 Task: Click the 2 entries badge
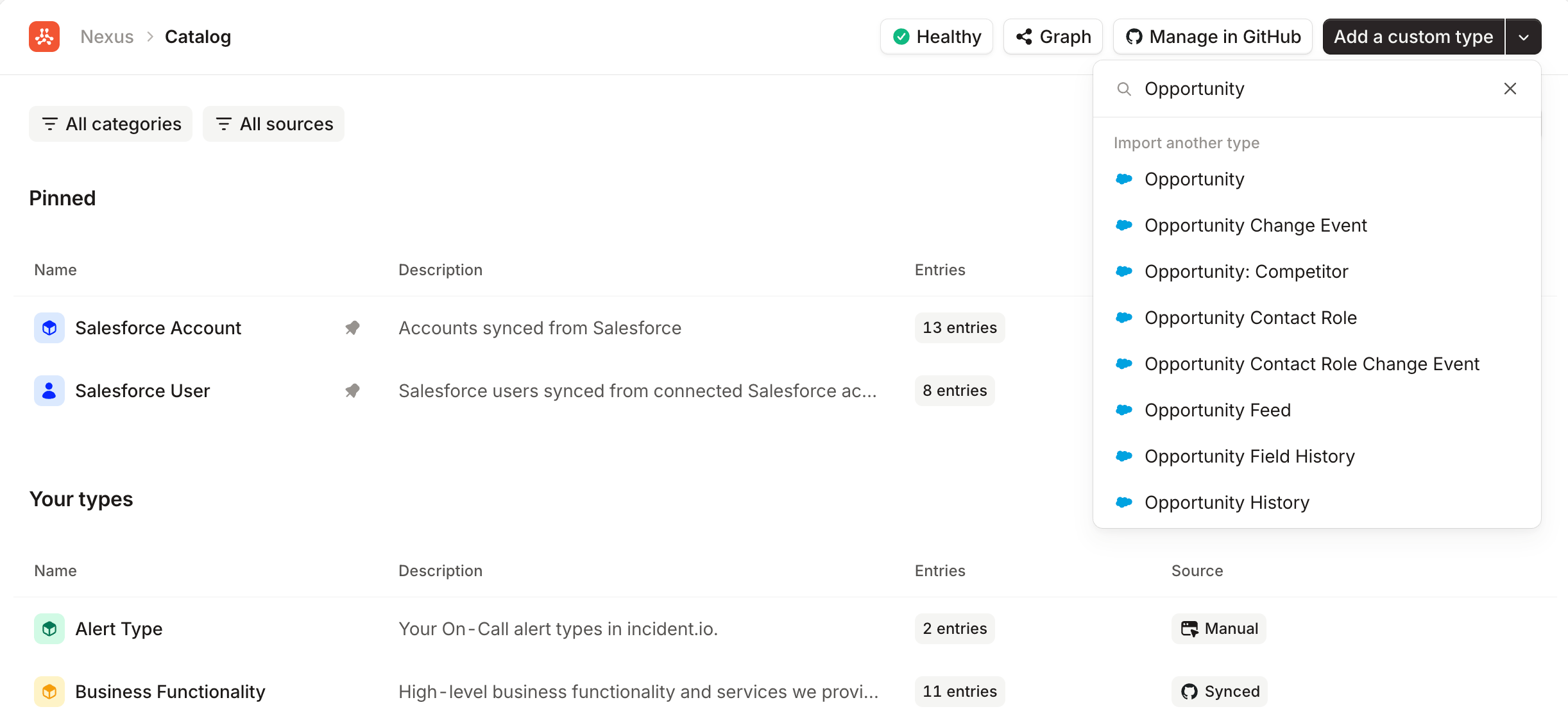tap(955, 629)
